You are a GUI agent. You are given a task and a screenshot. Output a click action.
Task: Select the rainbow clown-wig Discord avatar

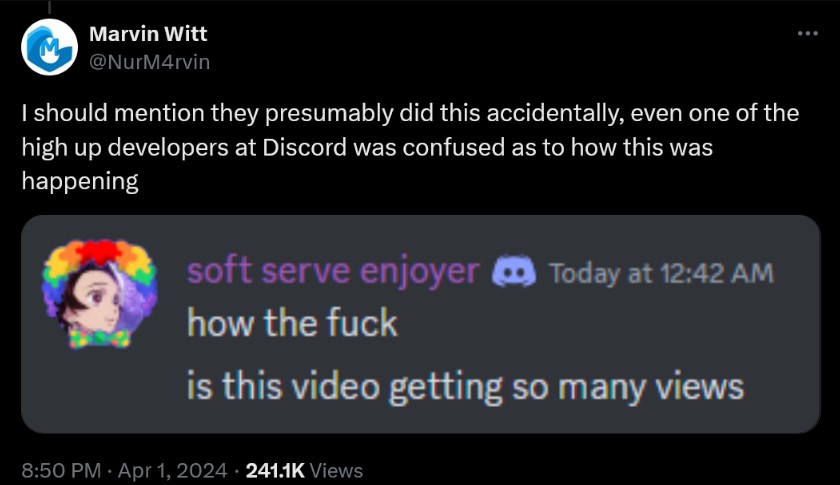(100, 294)
